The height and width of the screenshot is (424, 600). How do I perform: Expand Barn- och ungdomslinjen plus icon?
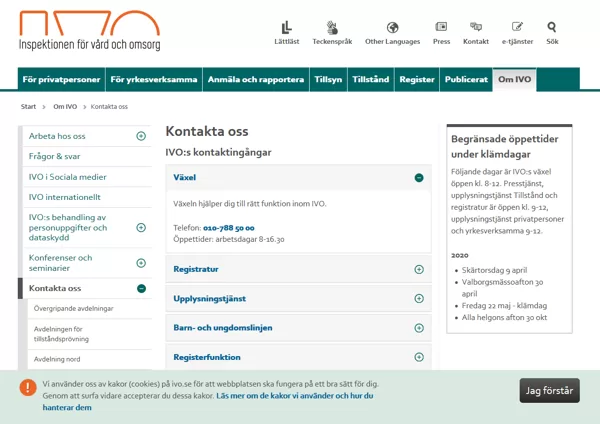pos(419,328)
